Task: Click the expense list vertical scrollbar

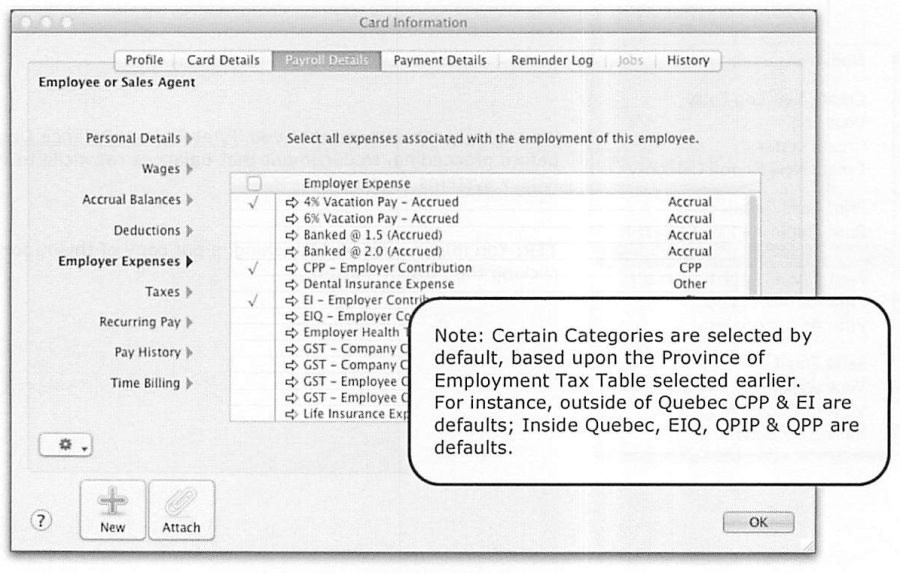Action: [753, 247]
